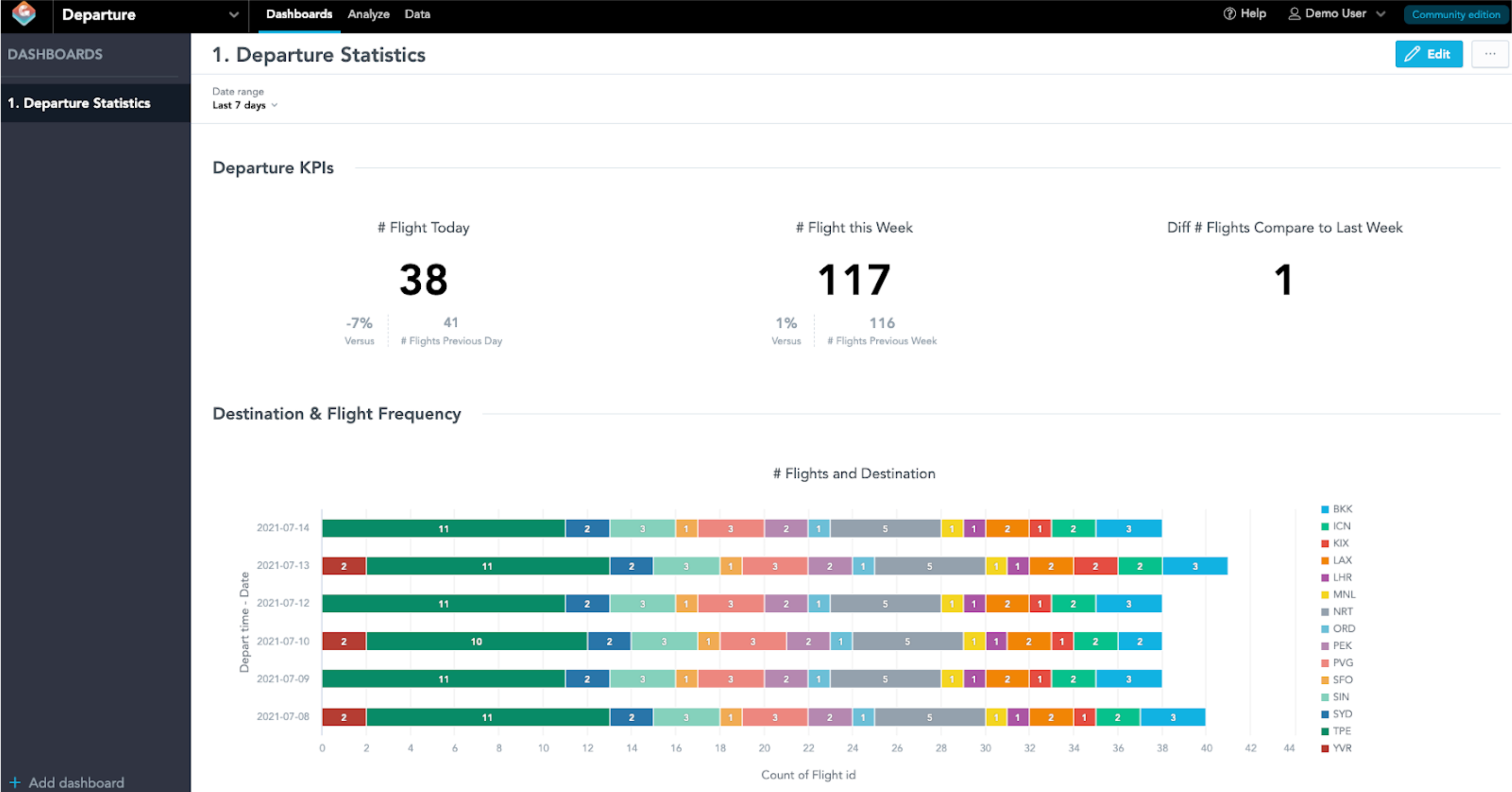Click the ICN green legend color swatch
The height and width of the screenshot is (792, 1512).
(x=1326, y=526)
